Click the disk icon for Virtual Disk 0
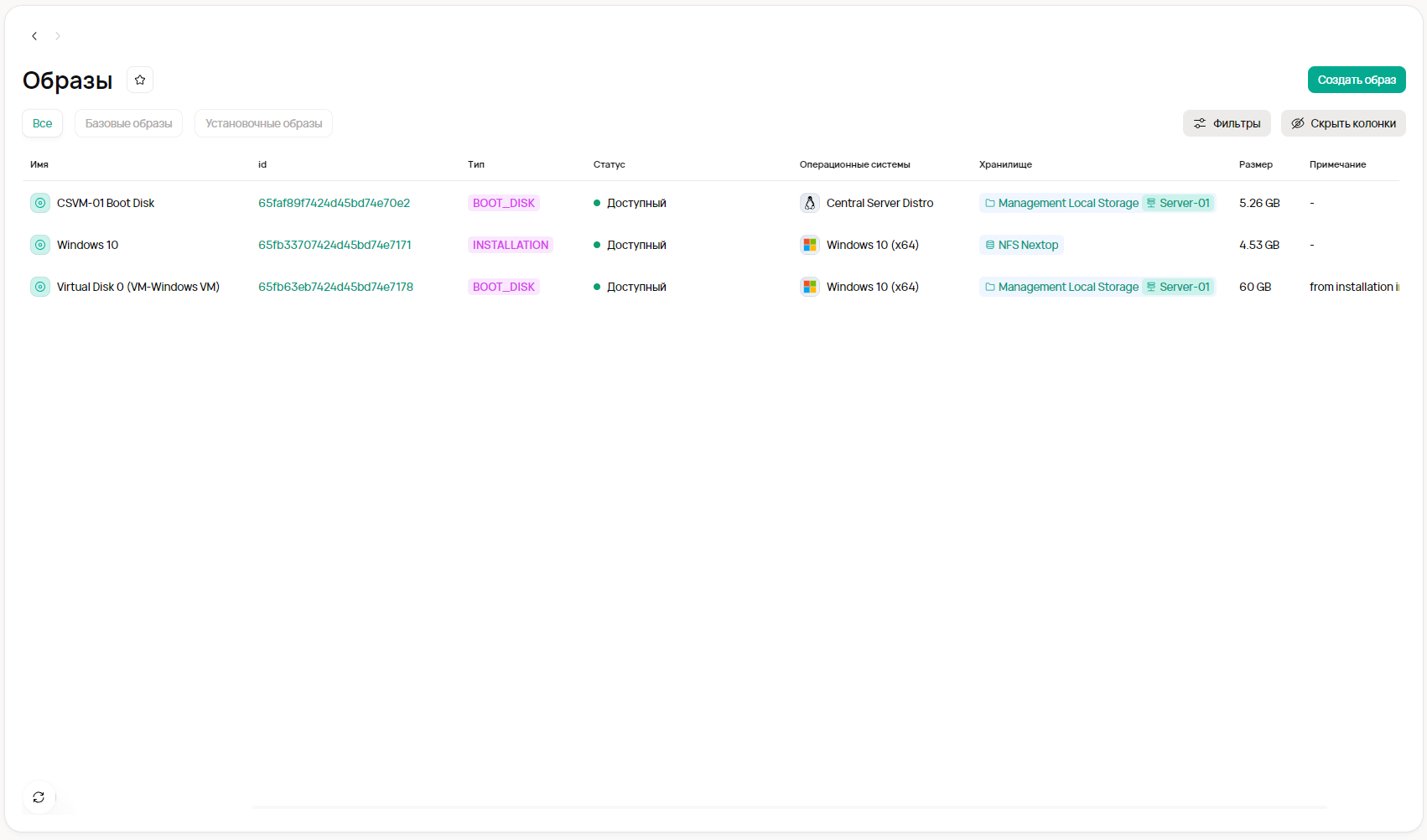 (40, 287)
